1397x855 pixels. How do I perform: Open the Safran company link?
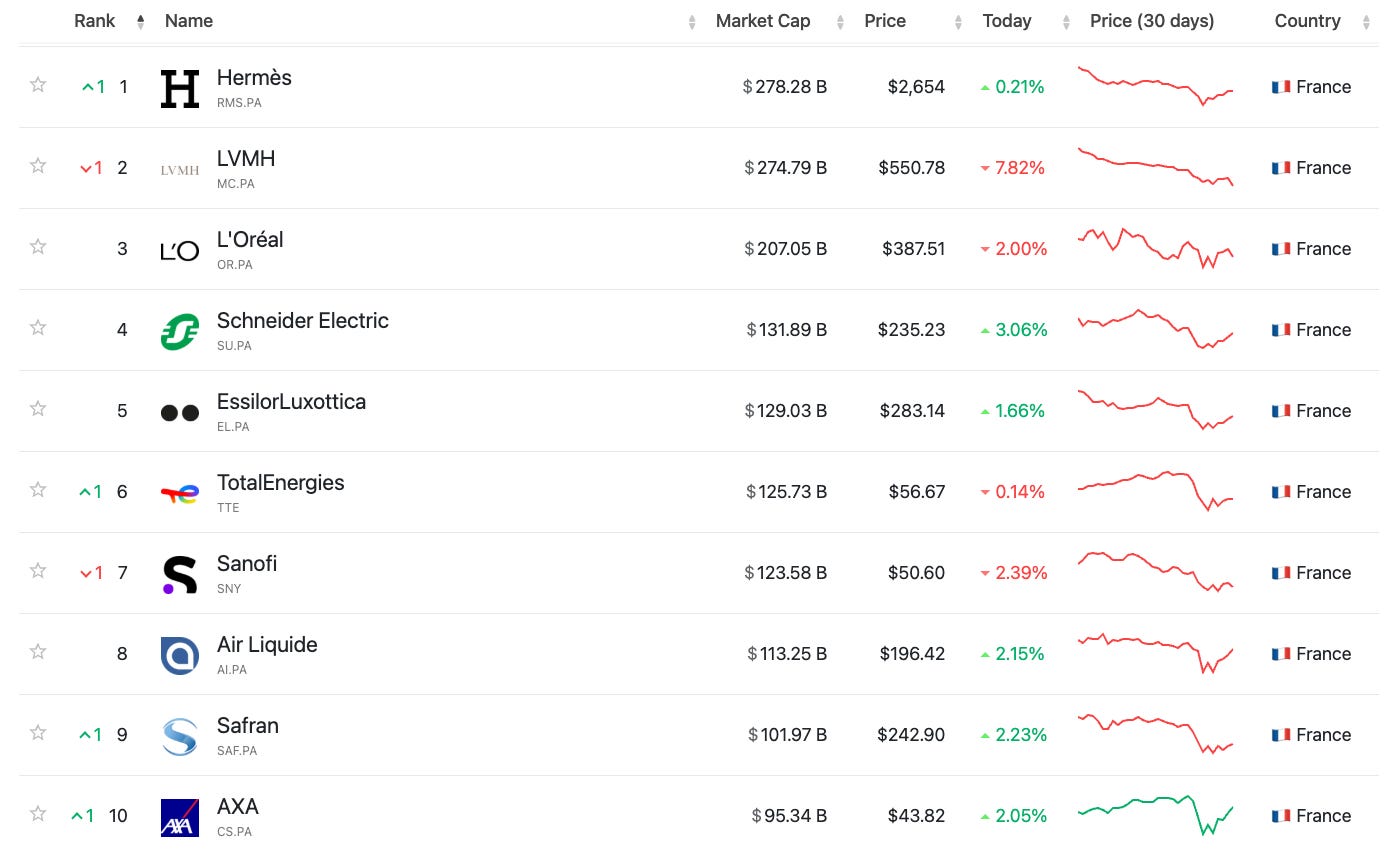point(248,726)
